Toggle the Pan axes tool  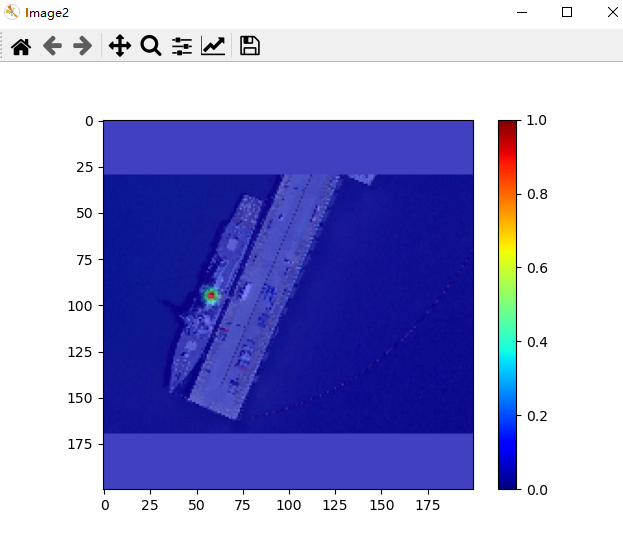point(120,46)
